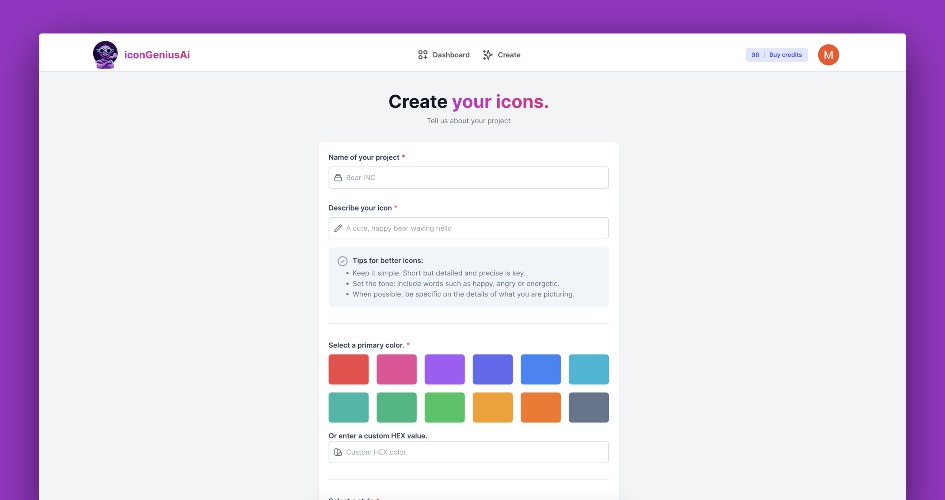
Task: Click the pencil icon in description field
Action: (x=338, y=228)
